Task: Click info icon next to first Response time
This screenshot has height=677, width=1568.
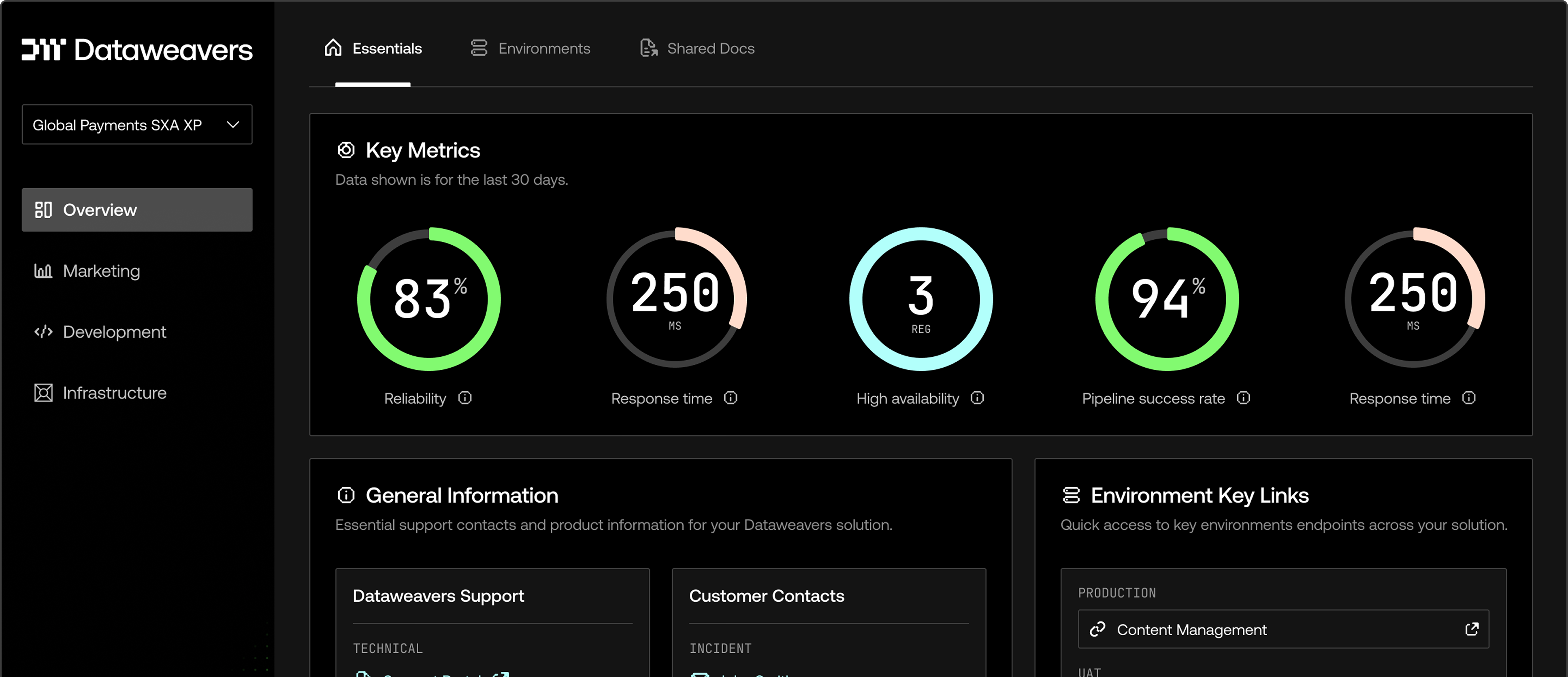Action: [731, 398]
